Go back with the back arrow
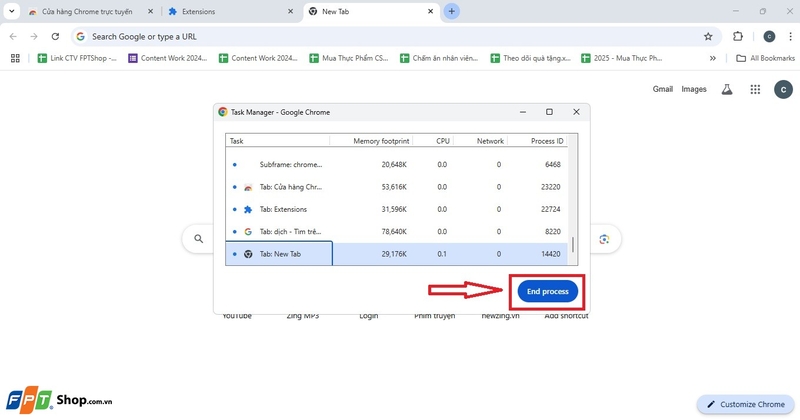This screenshot has width=800, height=420. click(13, 36)
